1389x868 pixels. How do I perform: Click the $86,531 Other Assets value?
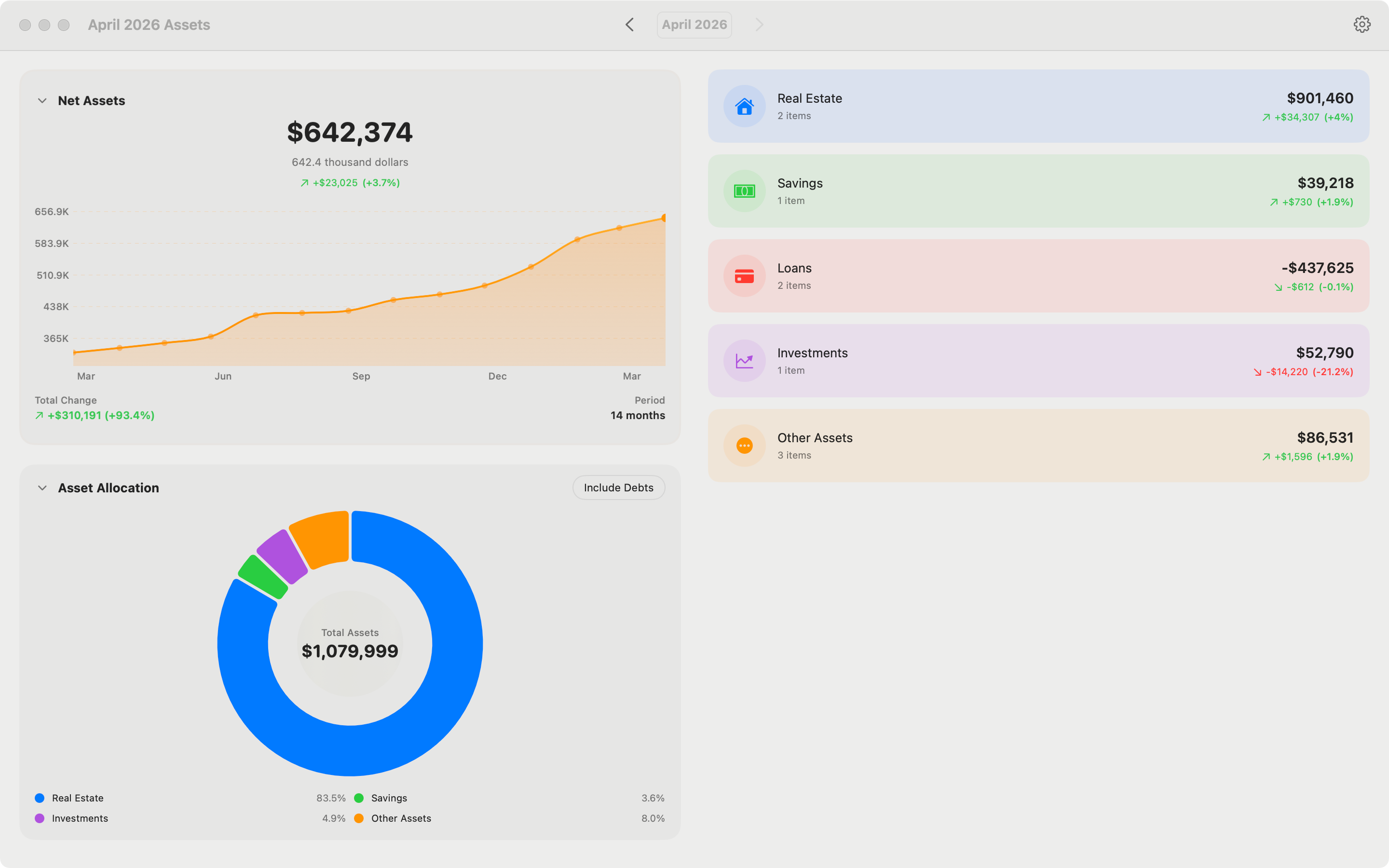tap(1325, 438)
